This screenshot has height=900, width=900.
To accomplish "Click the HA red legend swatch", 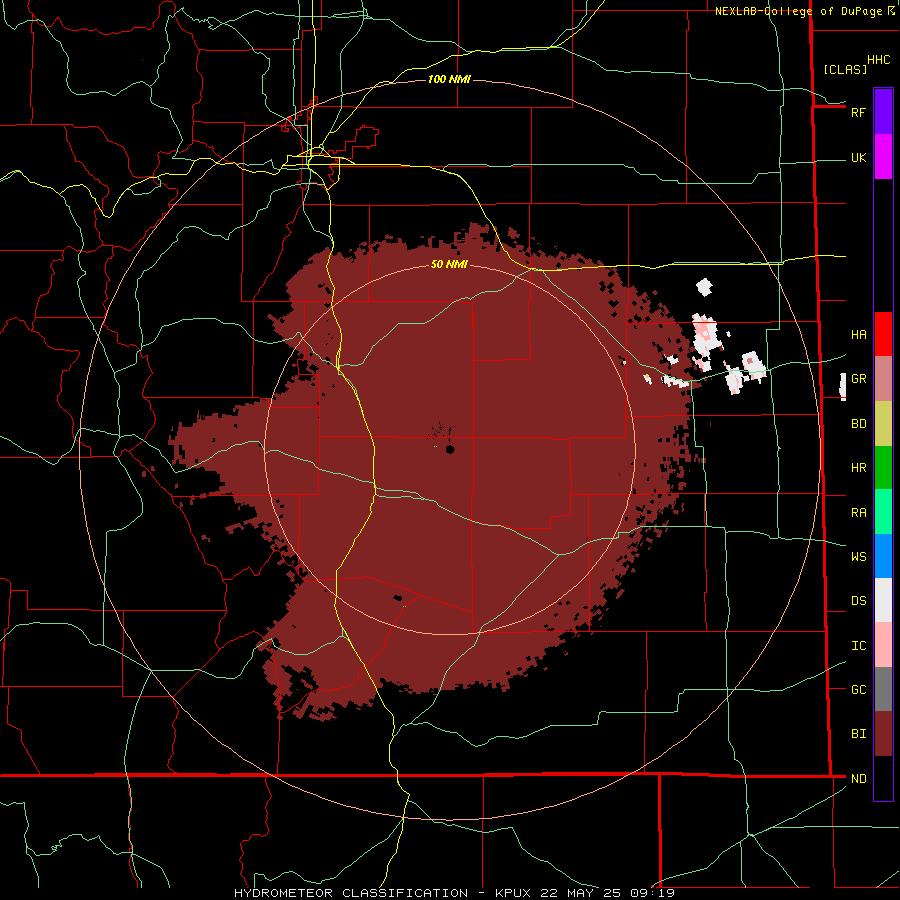I will click(883, 334).
